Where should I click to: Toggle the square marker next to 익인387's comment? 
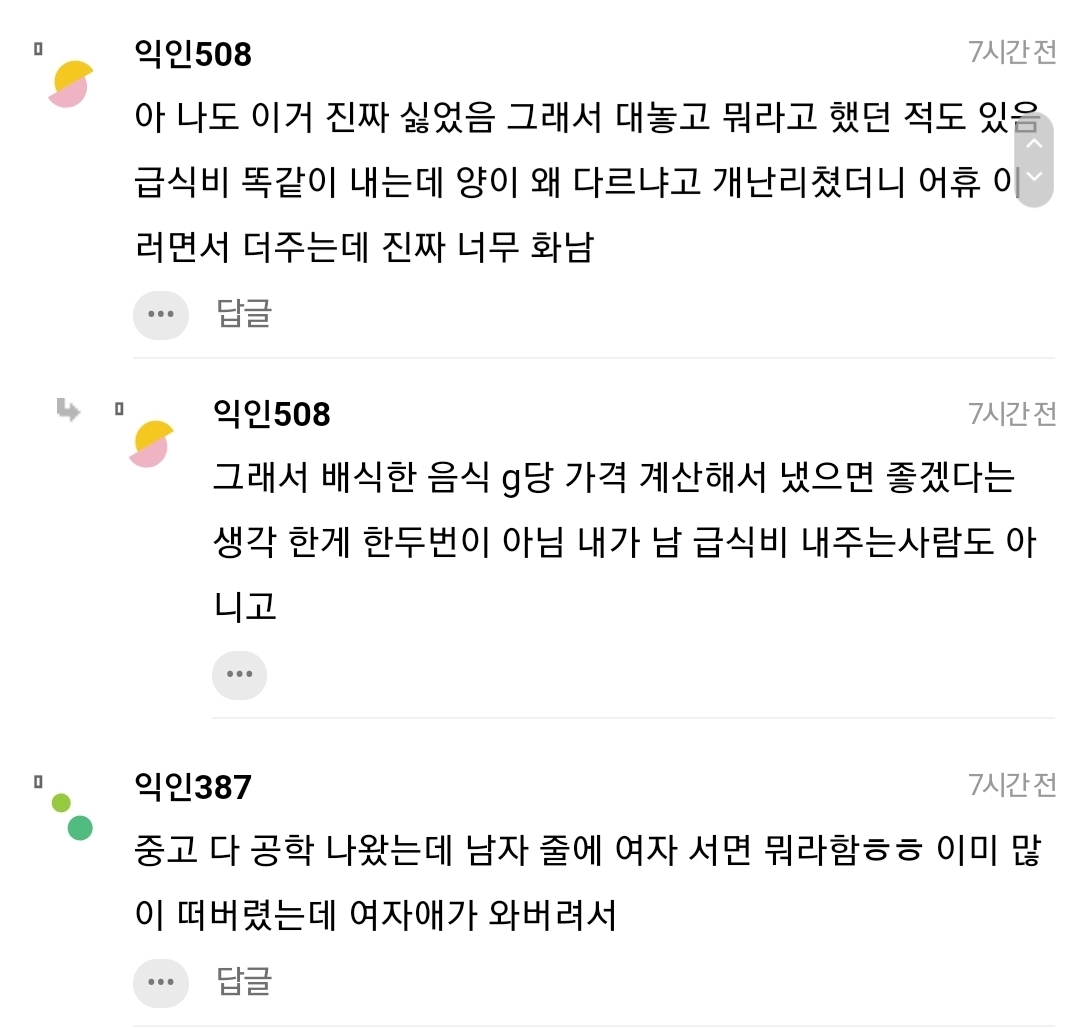click(36, 778)
